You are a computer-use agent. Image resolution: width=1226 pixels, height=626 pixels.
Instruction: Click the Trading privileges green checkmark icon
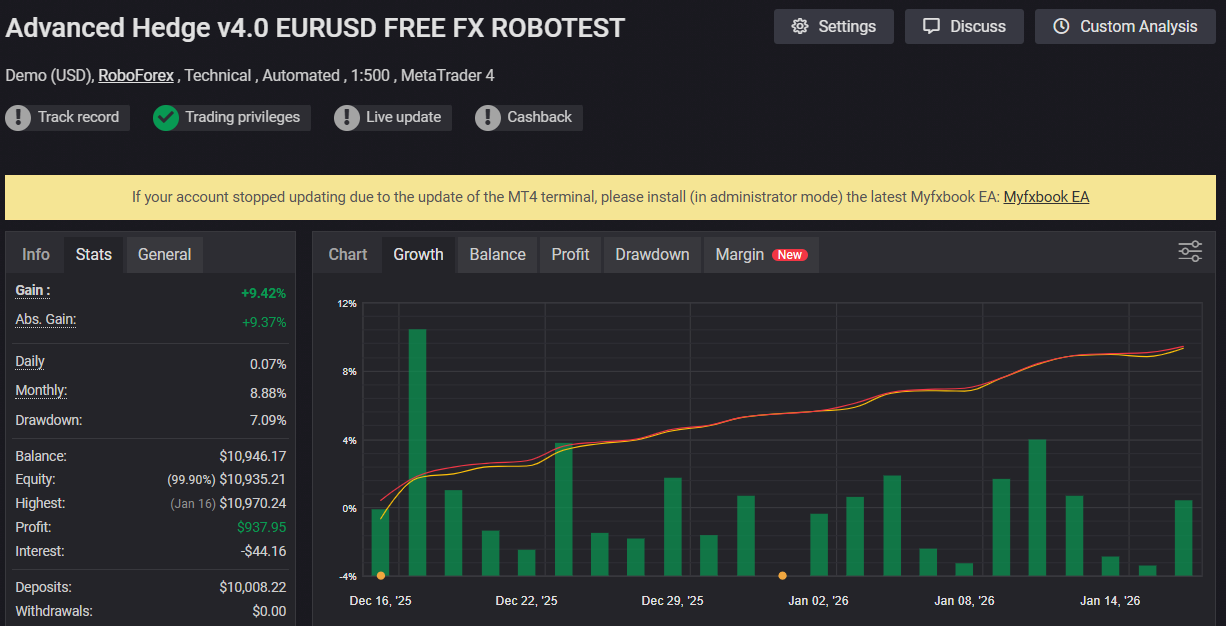[x=166, y=118]
